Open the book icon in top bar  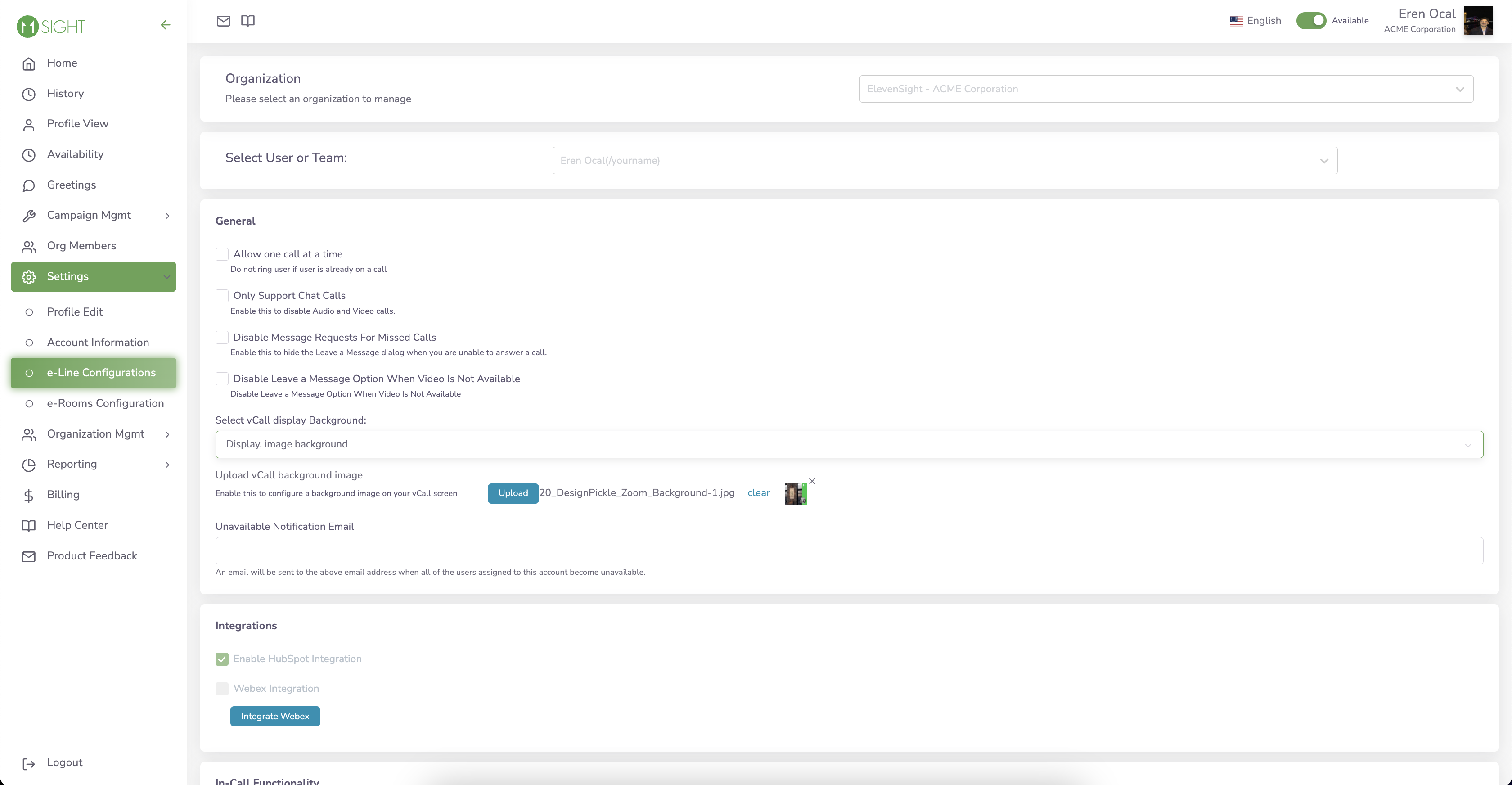click(247, 21)
